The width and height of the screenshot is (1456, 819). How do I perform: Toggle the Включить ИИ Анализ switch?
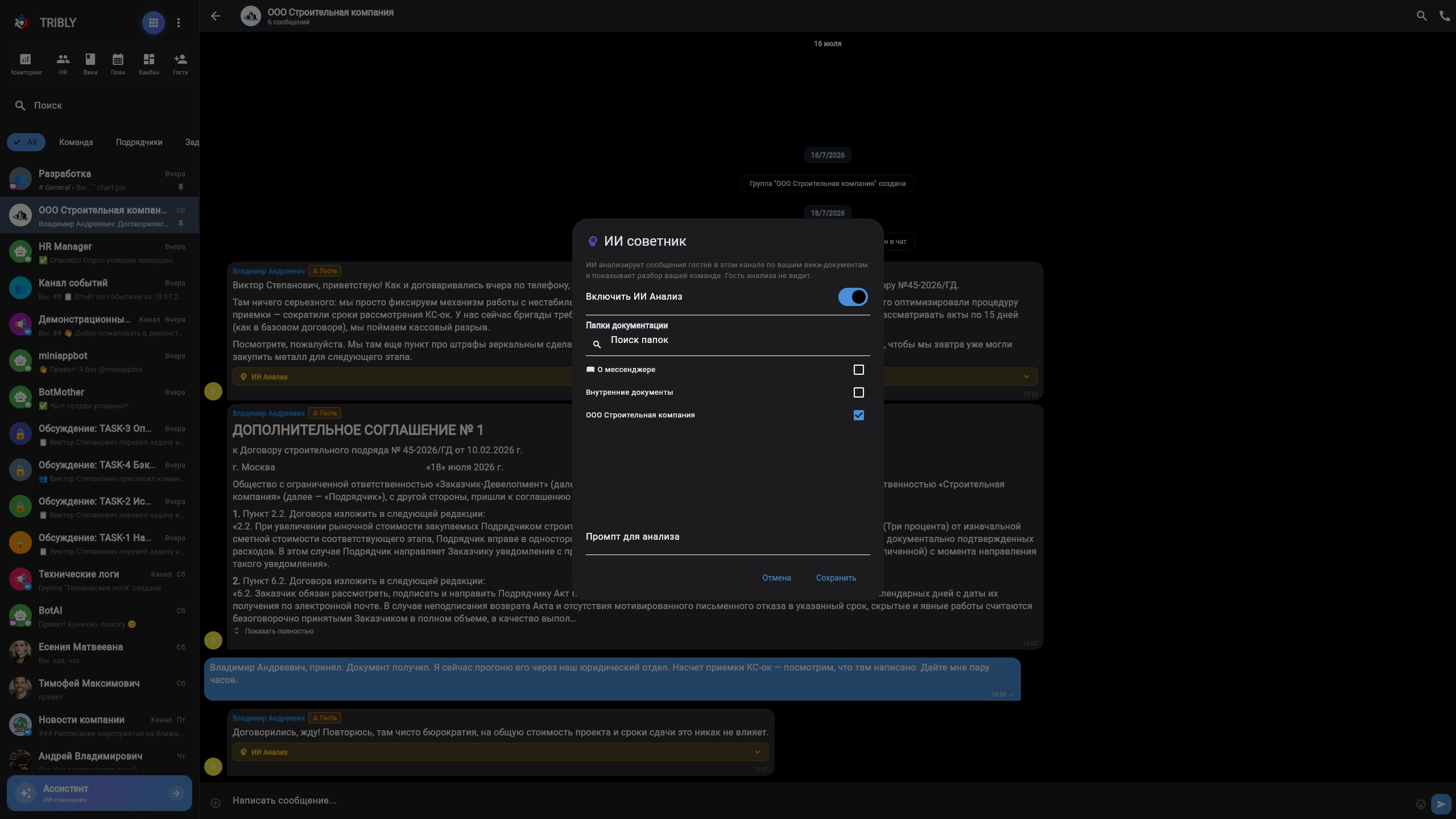point(853,297)
